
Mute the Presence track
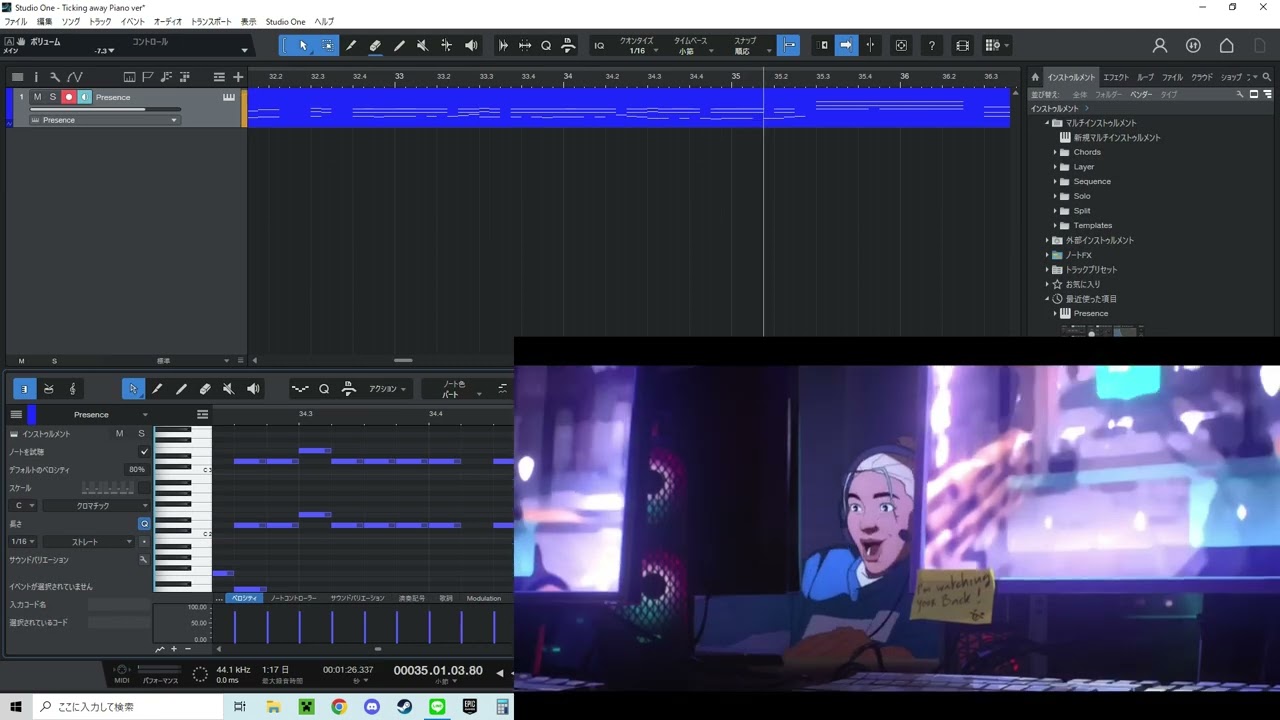tap(37, 97)
